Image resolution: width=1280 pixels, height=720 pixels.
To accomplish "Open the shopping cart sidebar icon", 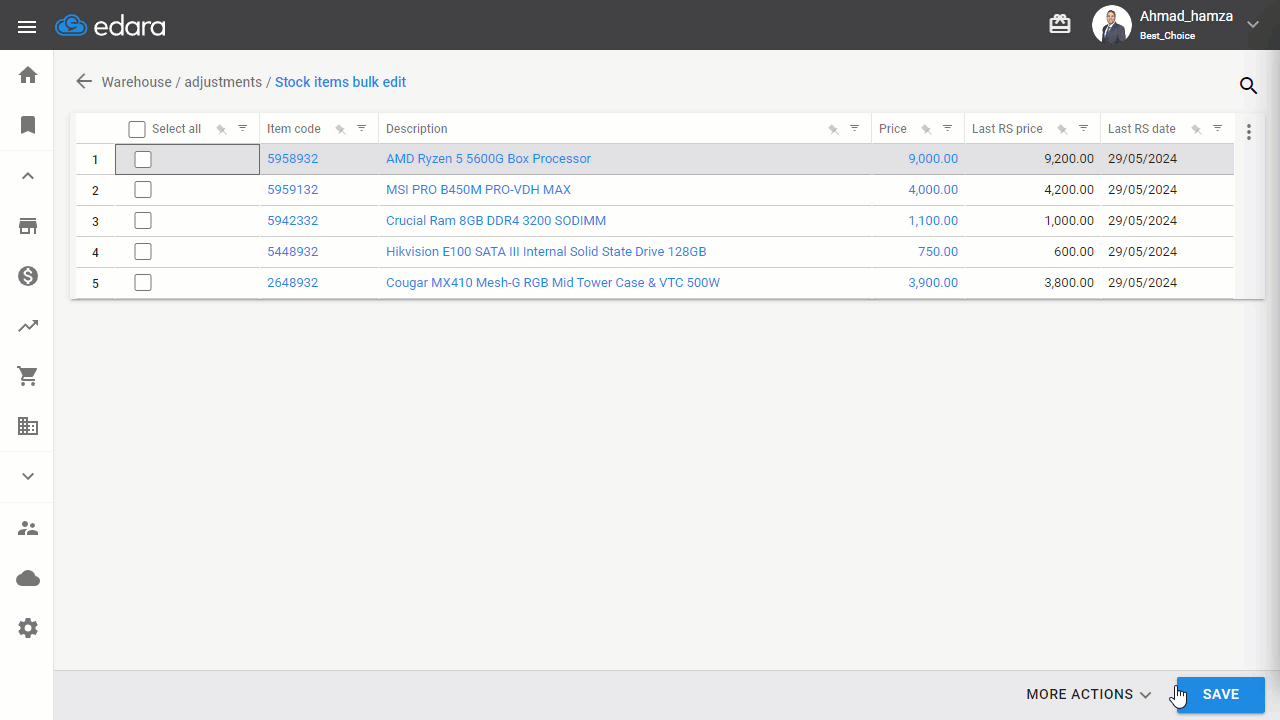I will tap(28, 376).
